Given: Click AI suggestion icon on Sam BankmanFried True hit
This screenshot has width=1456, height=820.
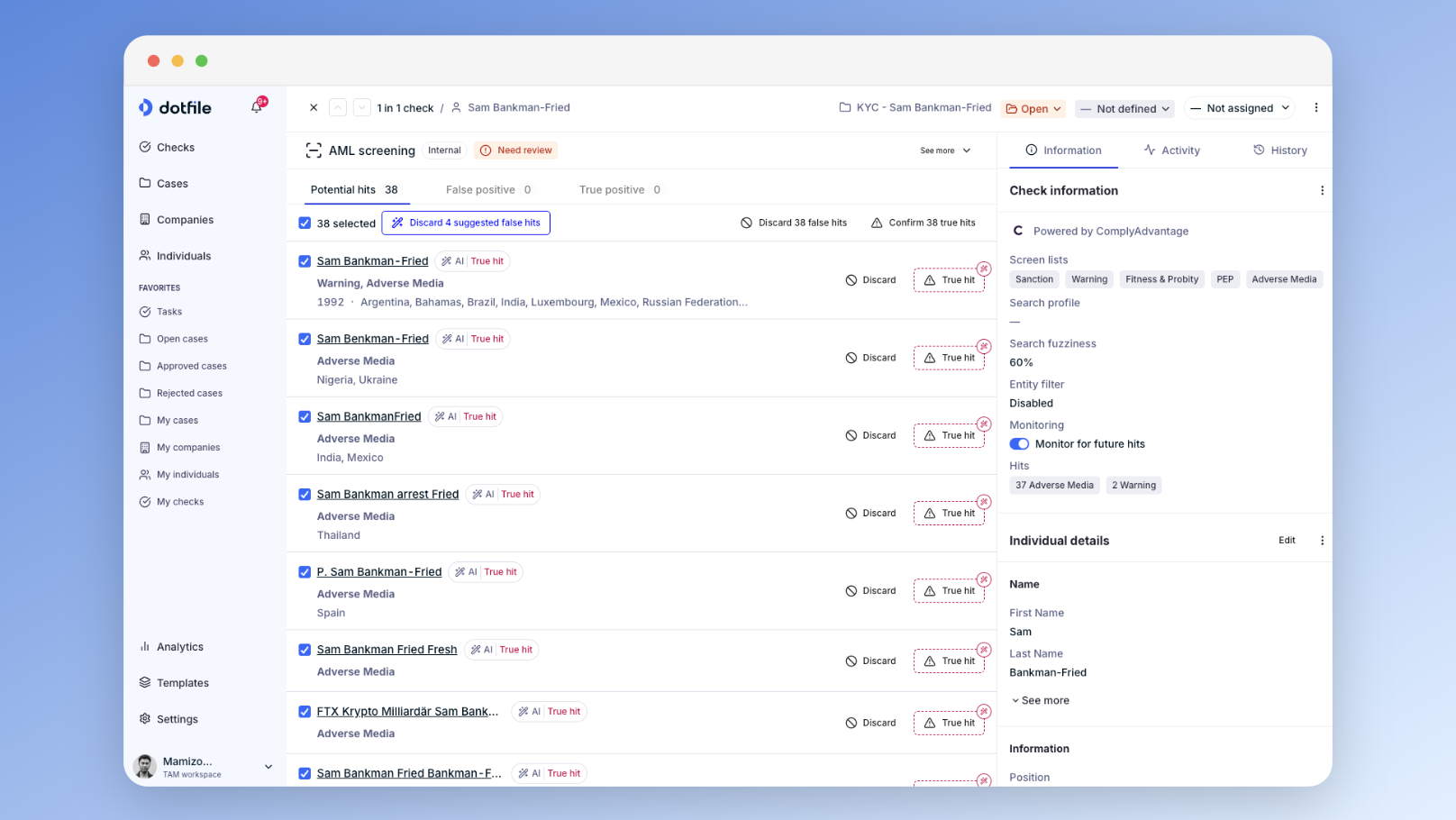Looking at the screenshot, I should pyautogui.click(x=984, y=424).
